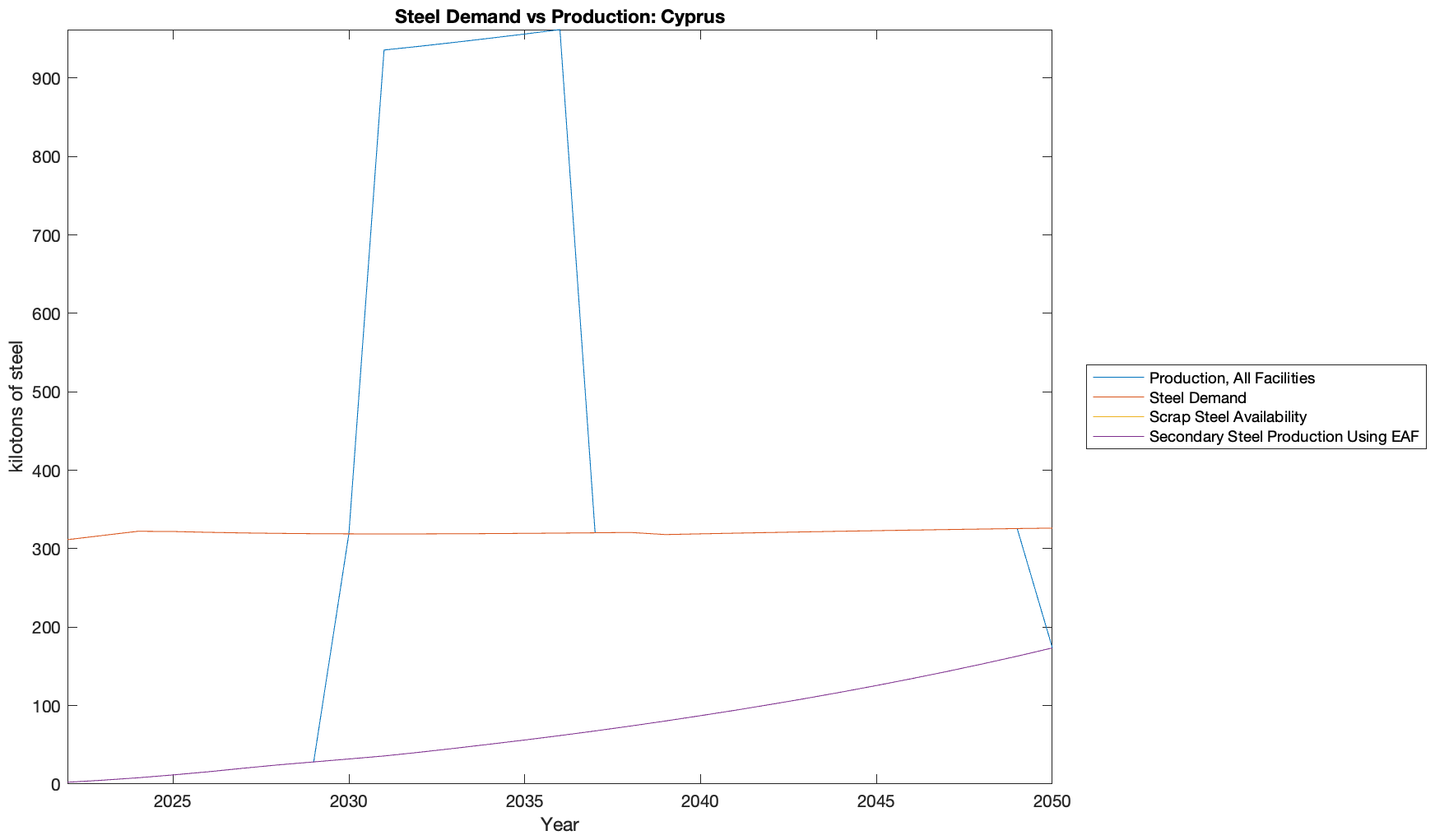Select the 2050 x-axis tick label
1435x840 pixels.
(x=1052, y=802)
